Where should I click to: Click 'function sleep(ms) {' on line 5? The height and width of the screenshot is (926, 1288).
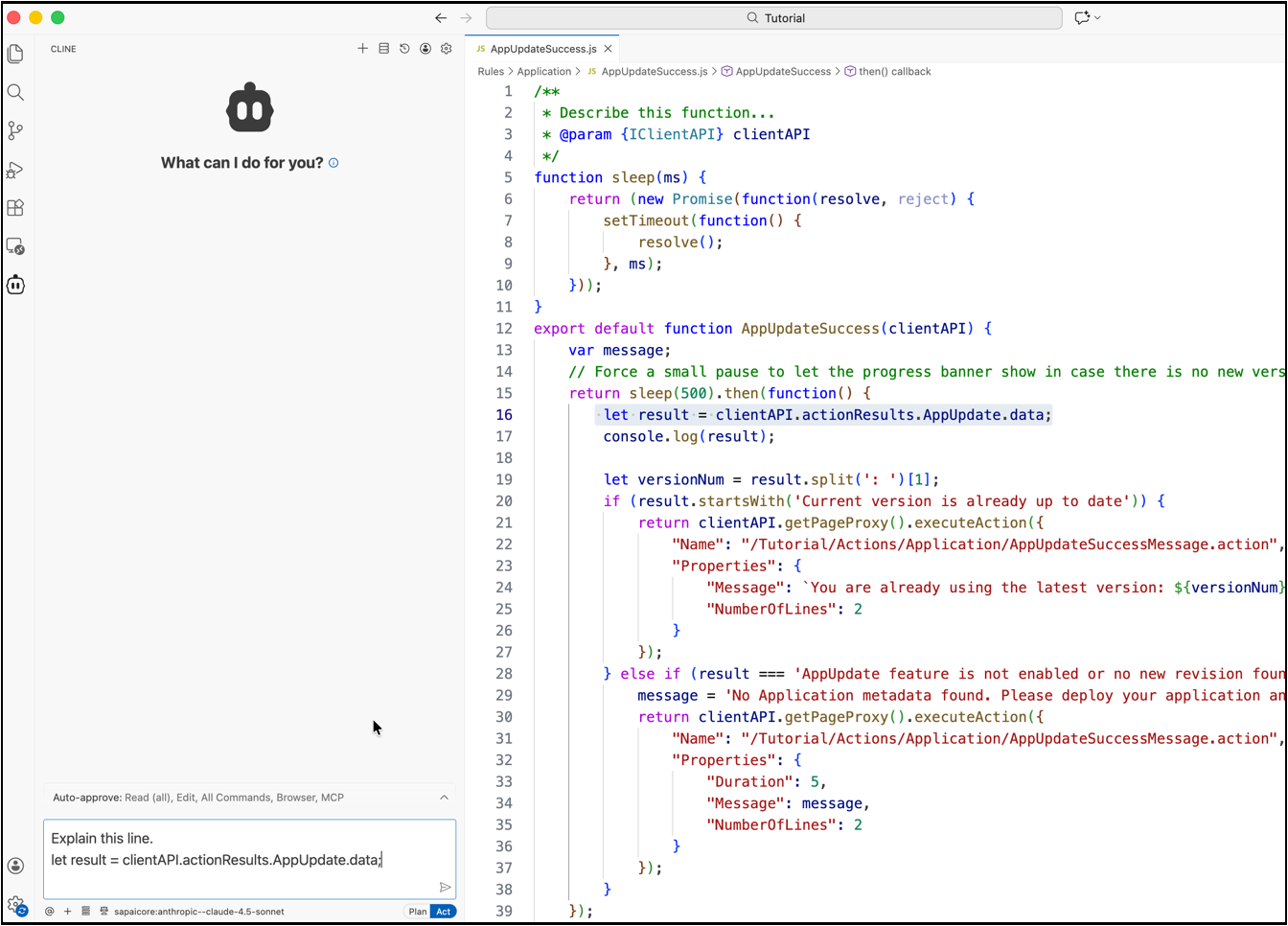620,177
